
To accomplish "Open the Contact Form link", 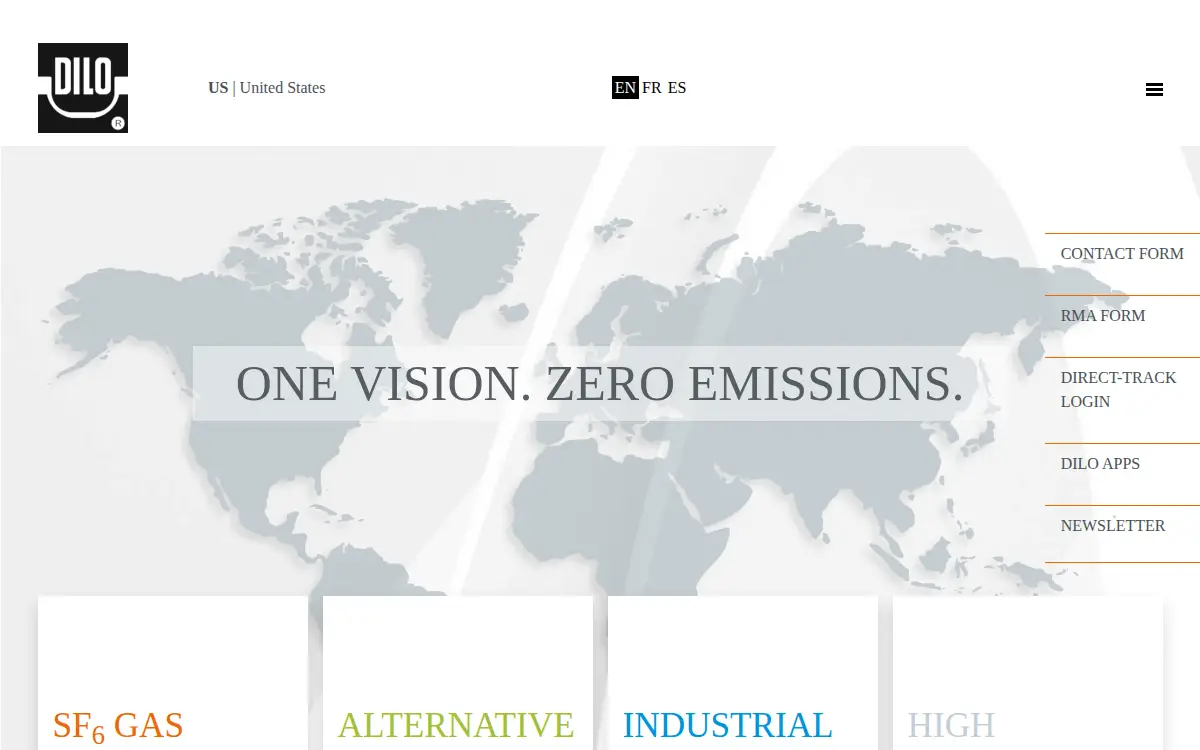I will [x=1122, y=254].
